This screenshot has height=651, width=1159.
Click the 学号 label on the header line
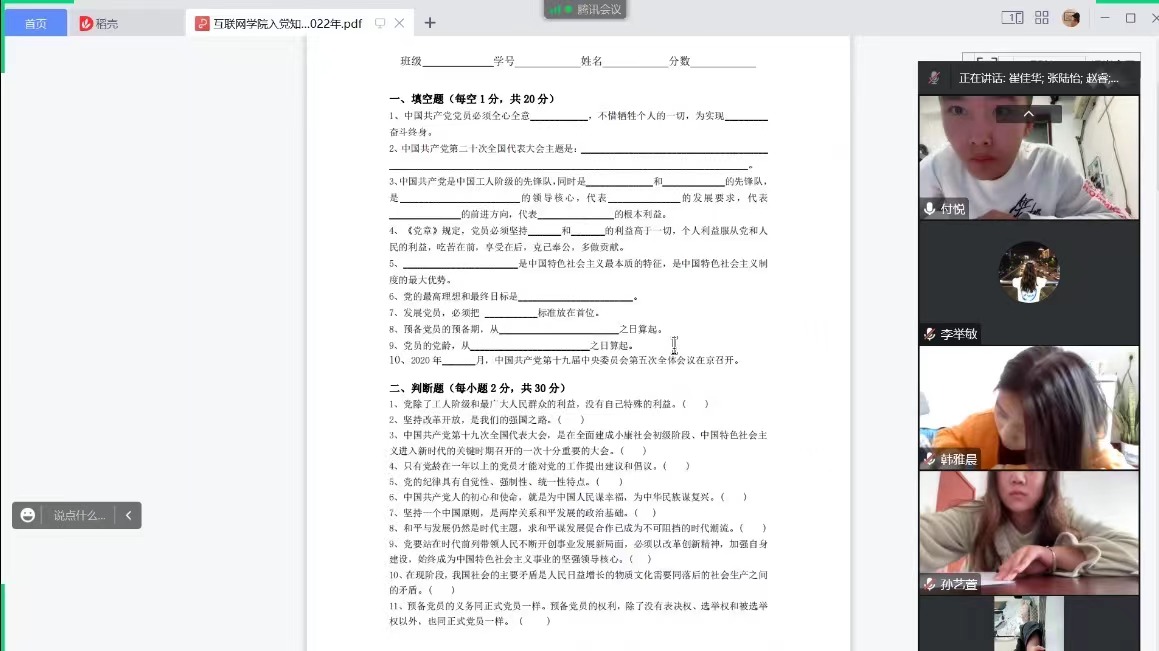click(x=504, y=61)
